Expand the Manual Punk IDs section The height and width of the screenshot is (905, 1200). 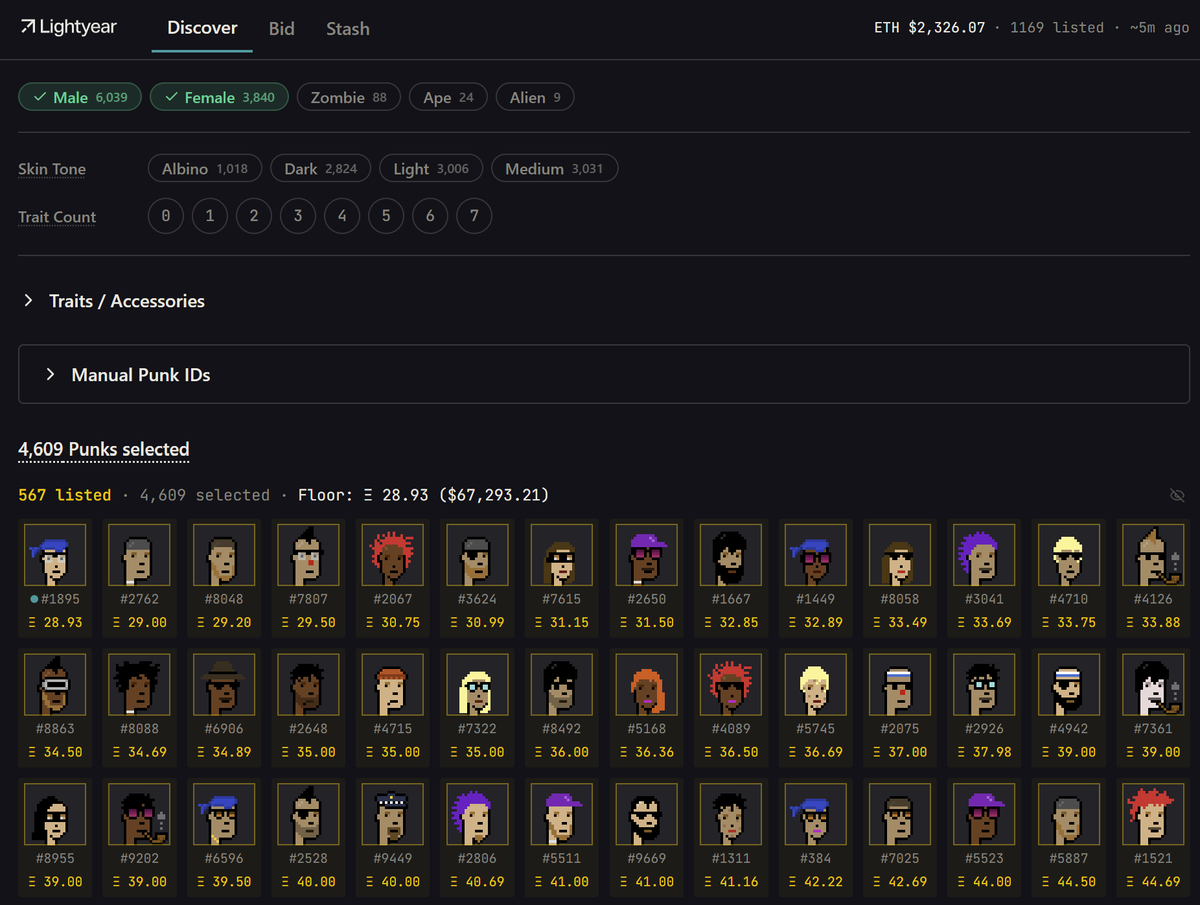(604, 375)
